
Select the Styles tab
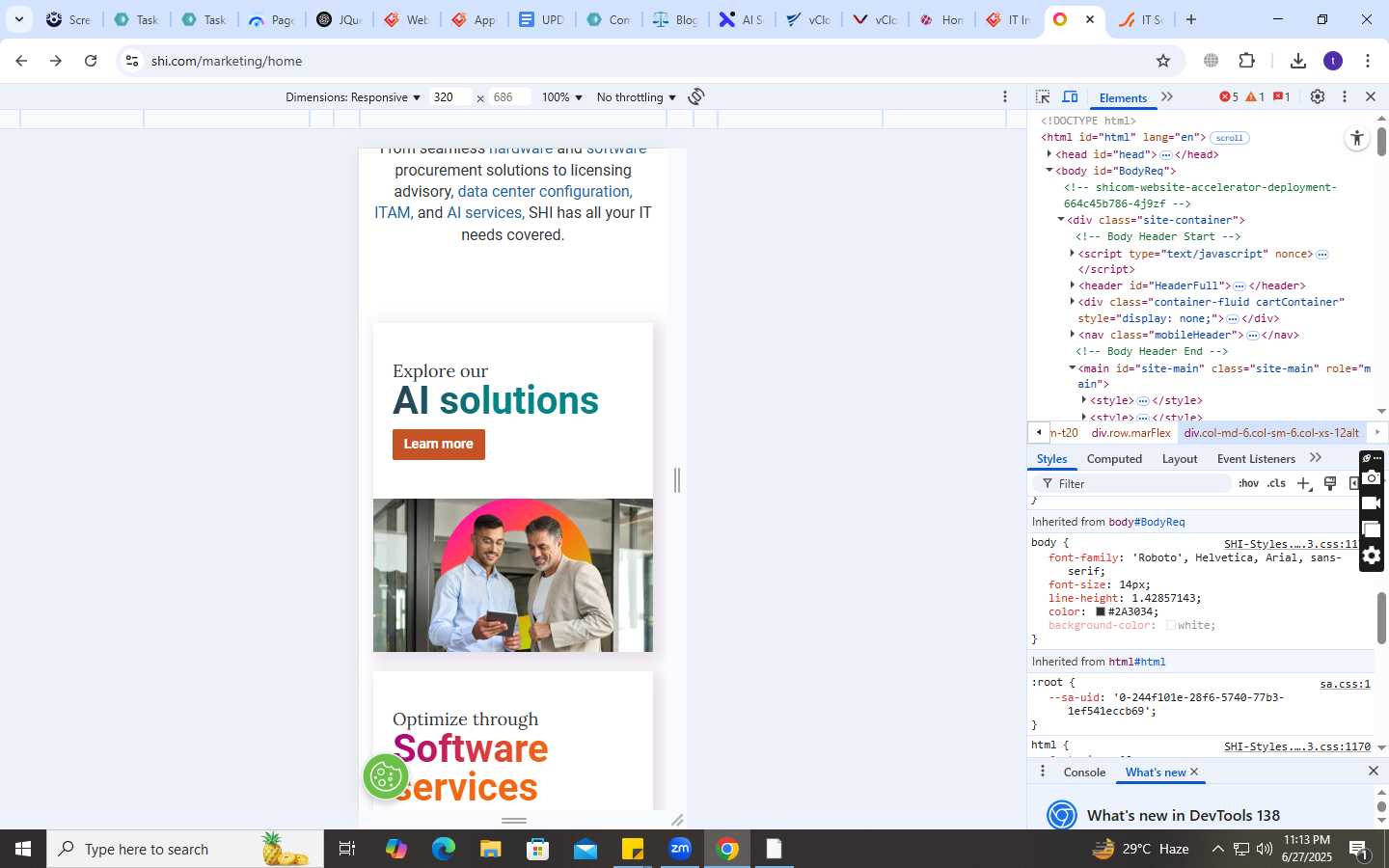pos(1051,459)
